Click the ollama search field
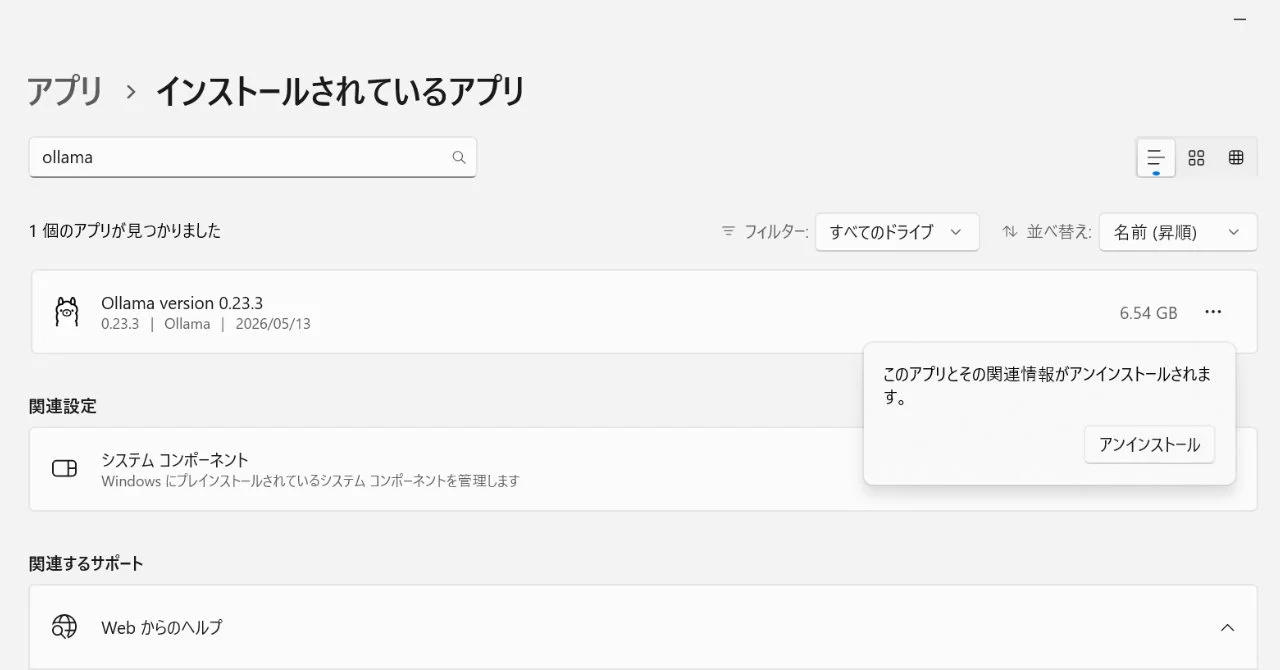Screen dimensions: 1280x670 253,157
